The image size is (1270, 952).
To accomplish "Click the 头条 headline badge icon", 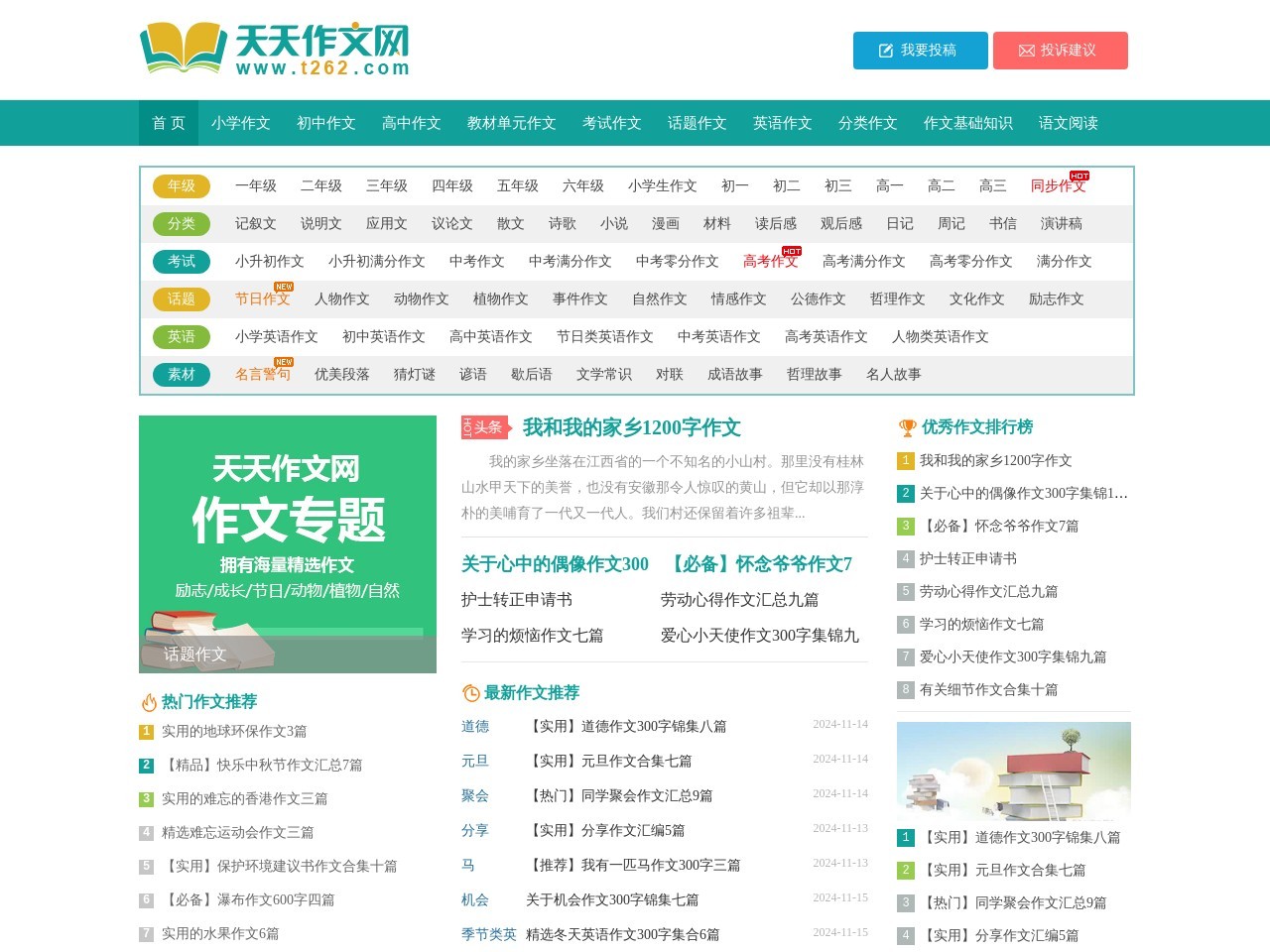I will click(483, 427).
